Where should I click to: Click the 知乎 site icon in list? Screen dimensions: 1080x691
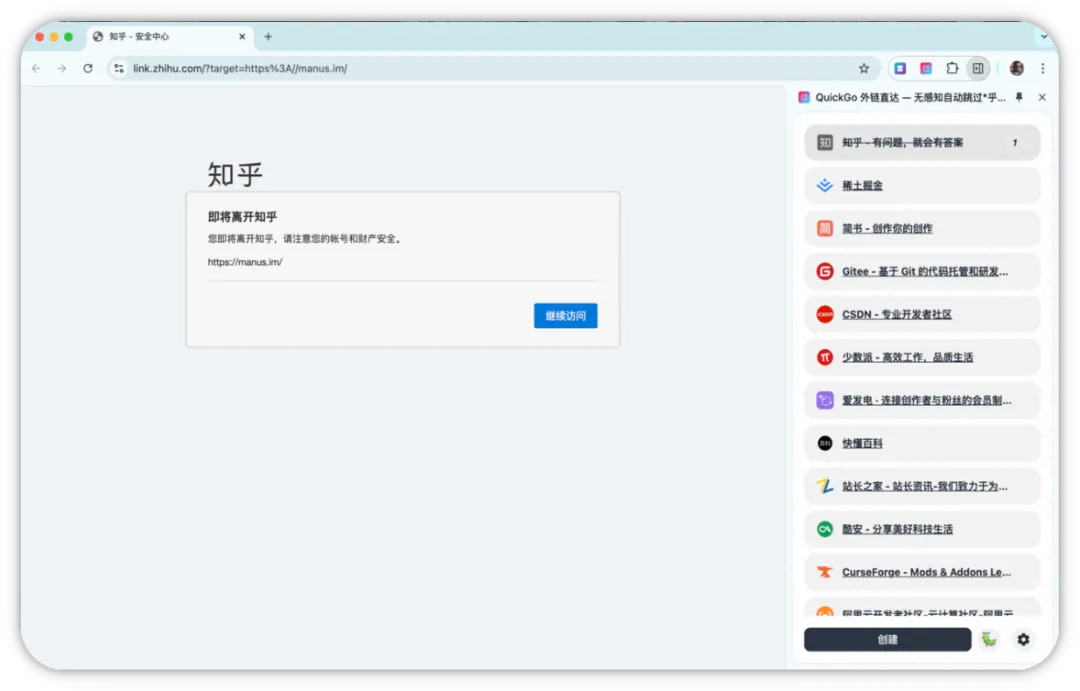[x=824, y=143]
